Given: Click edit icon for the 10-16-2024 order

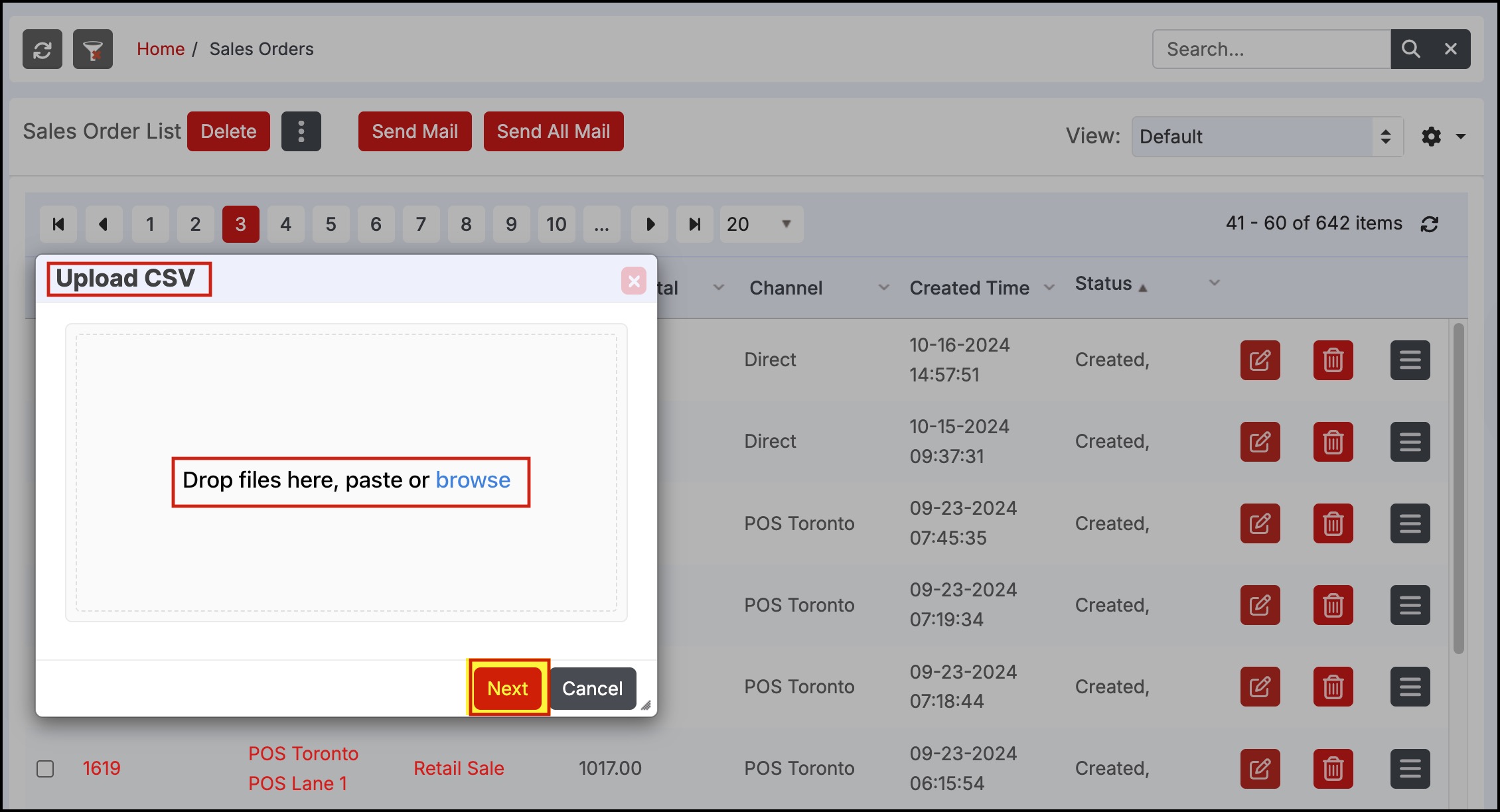Looking at the screenshot, I should pos(1260,360).
